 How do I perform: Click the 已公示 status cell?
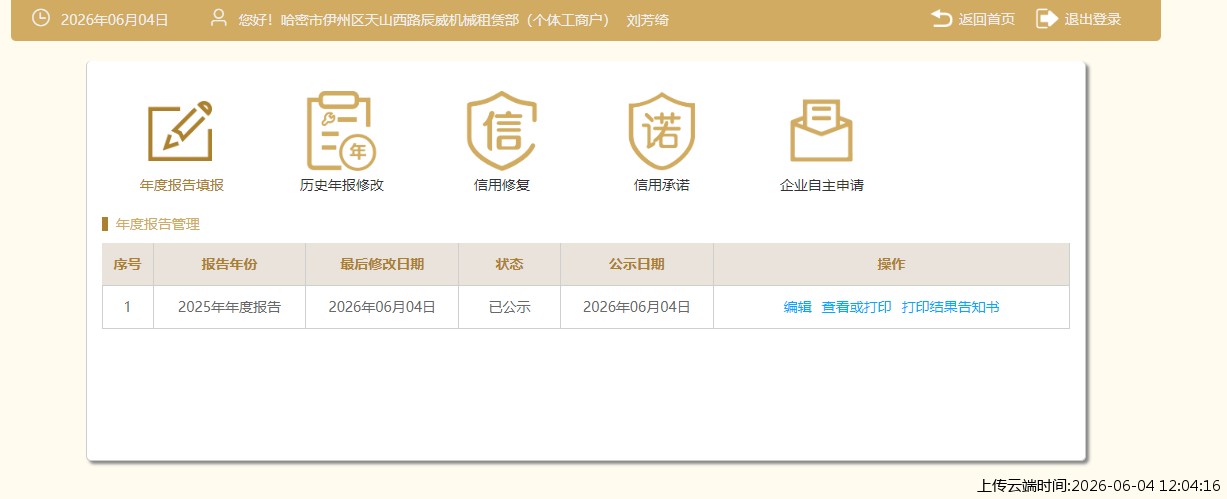pyautogui.click(x=509, y=307)
